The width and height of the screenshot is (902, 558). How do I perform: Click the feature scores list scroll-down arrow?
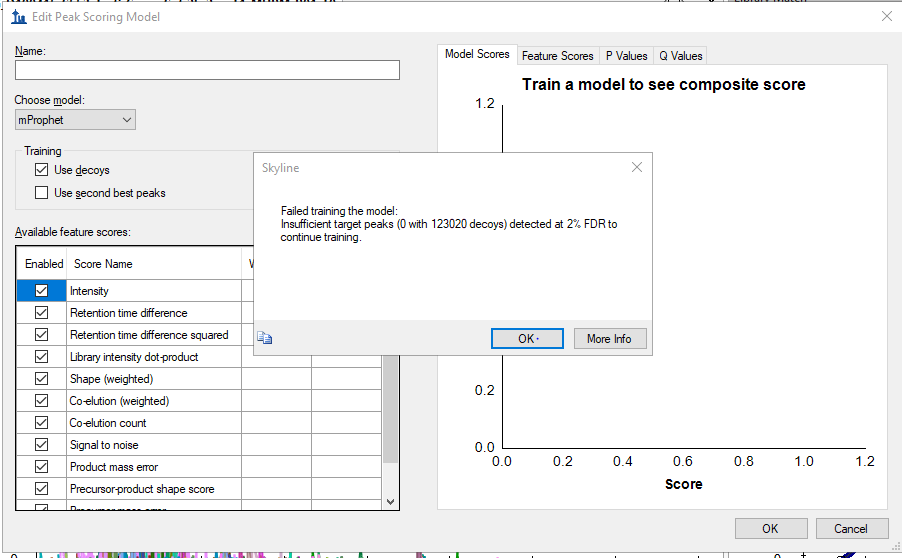(x=390, y=502)
